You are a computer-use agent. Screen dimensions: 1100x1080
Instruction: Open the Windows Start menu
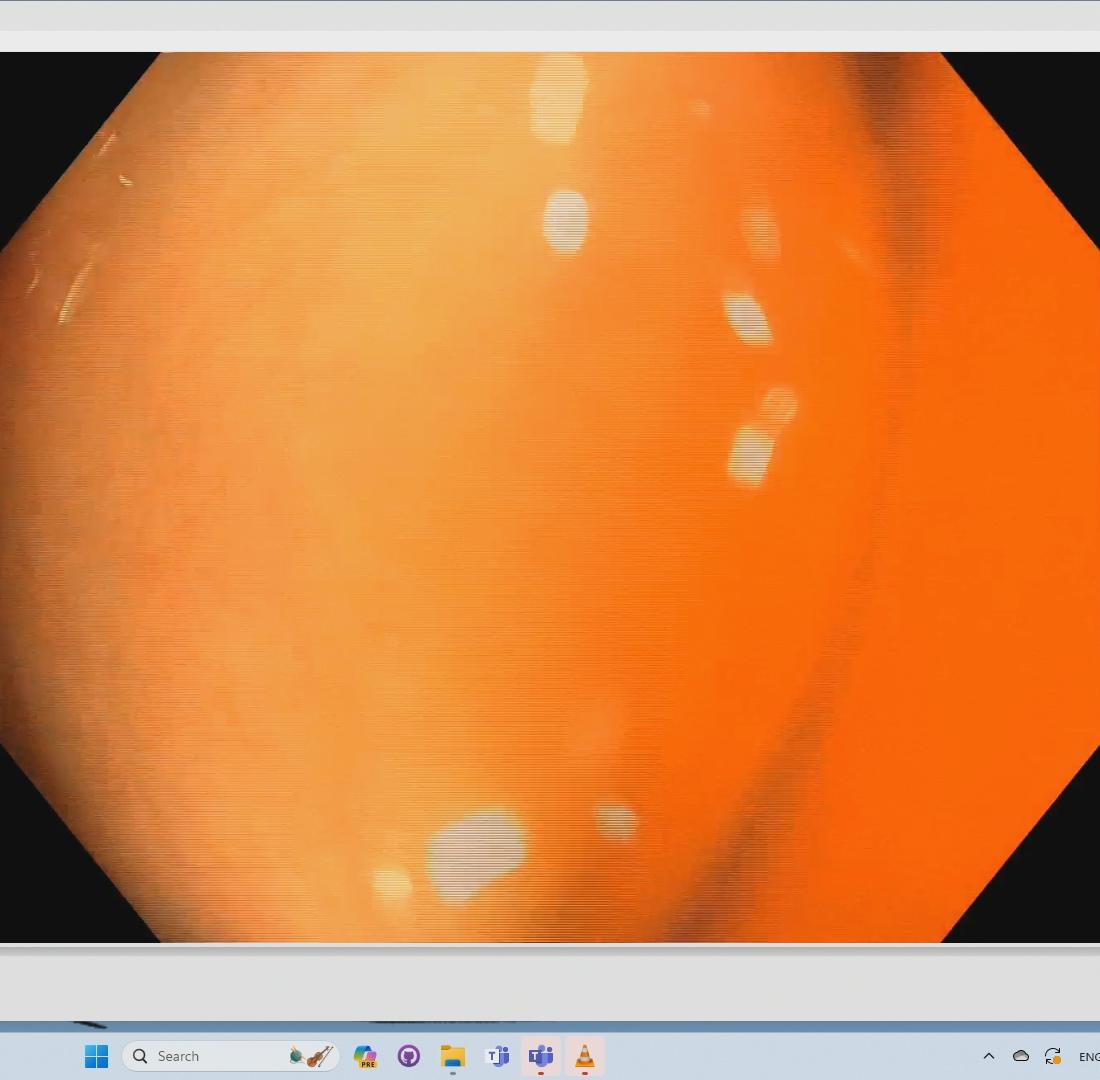pos(96,1055)
